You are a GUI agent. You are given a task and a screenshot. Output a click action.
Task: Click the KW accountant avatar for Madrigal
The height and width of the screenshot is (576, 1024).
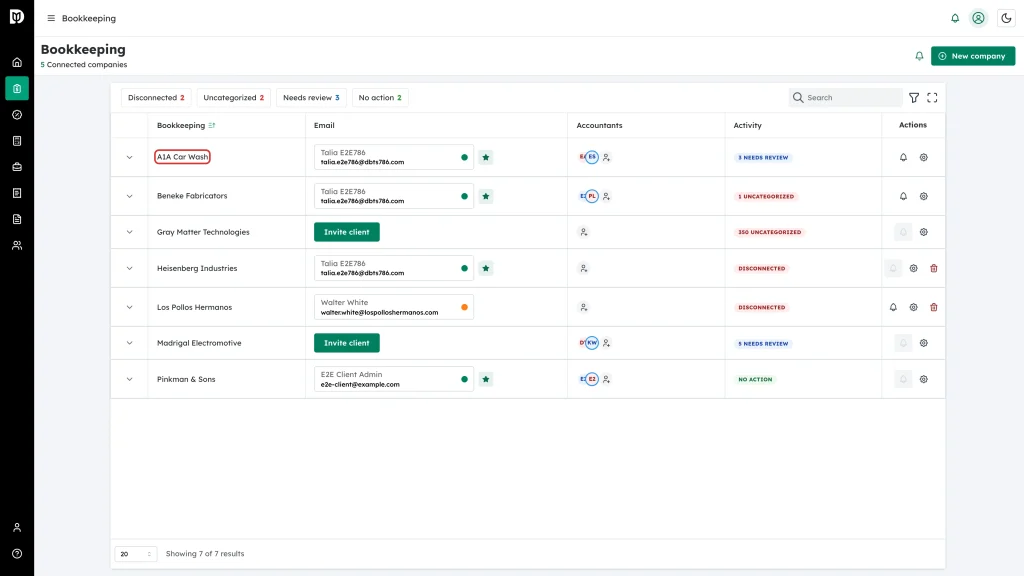pos(592,344)
